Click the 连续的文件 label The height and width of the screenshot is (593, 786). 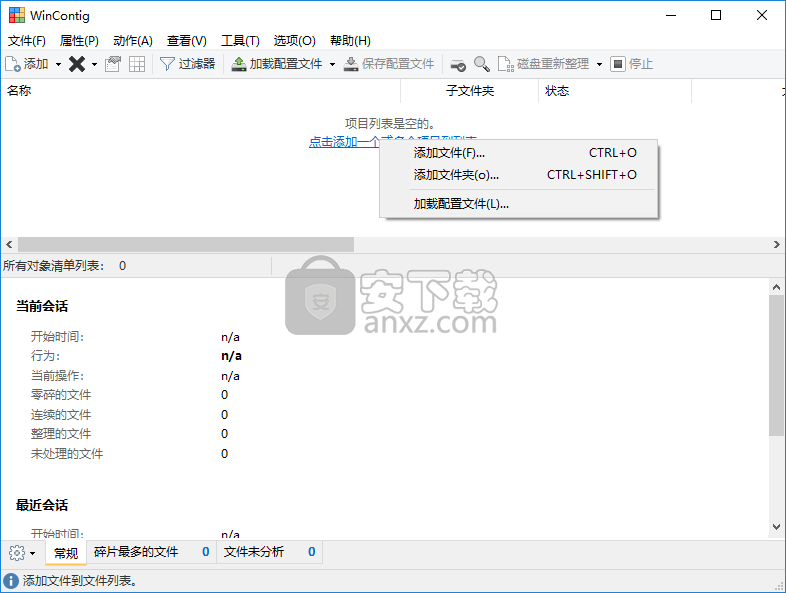61,415
